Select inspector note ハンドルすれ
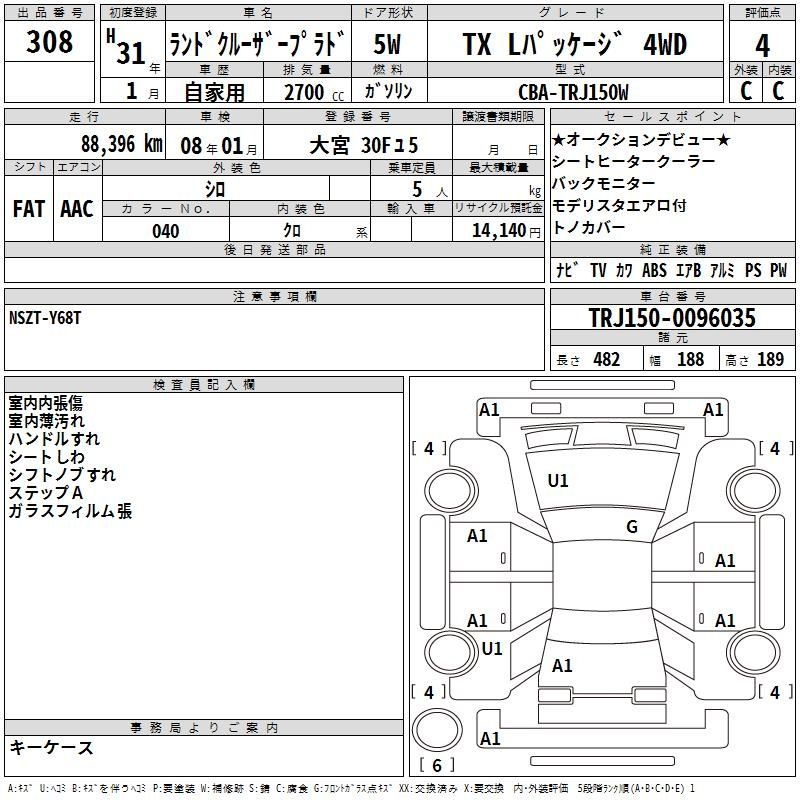The height and width of the screenshot is (800, 800). 54,439
